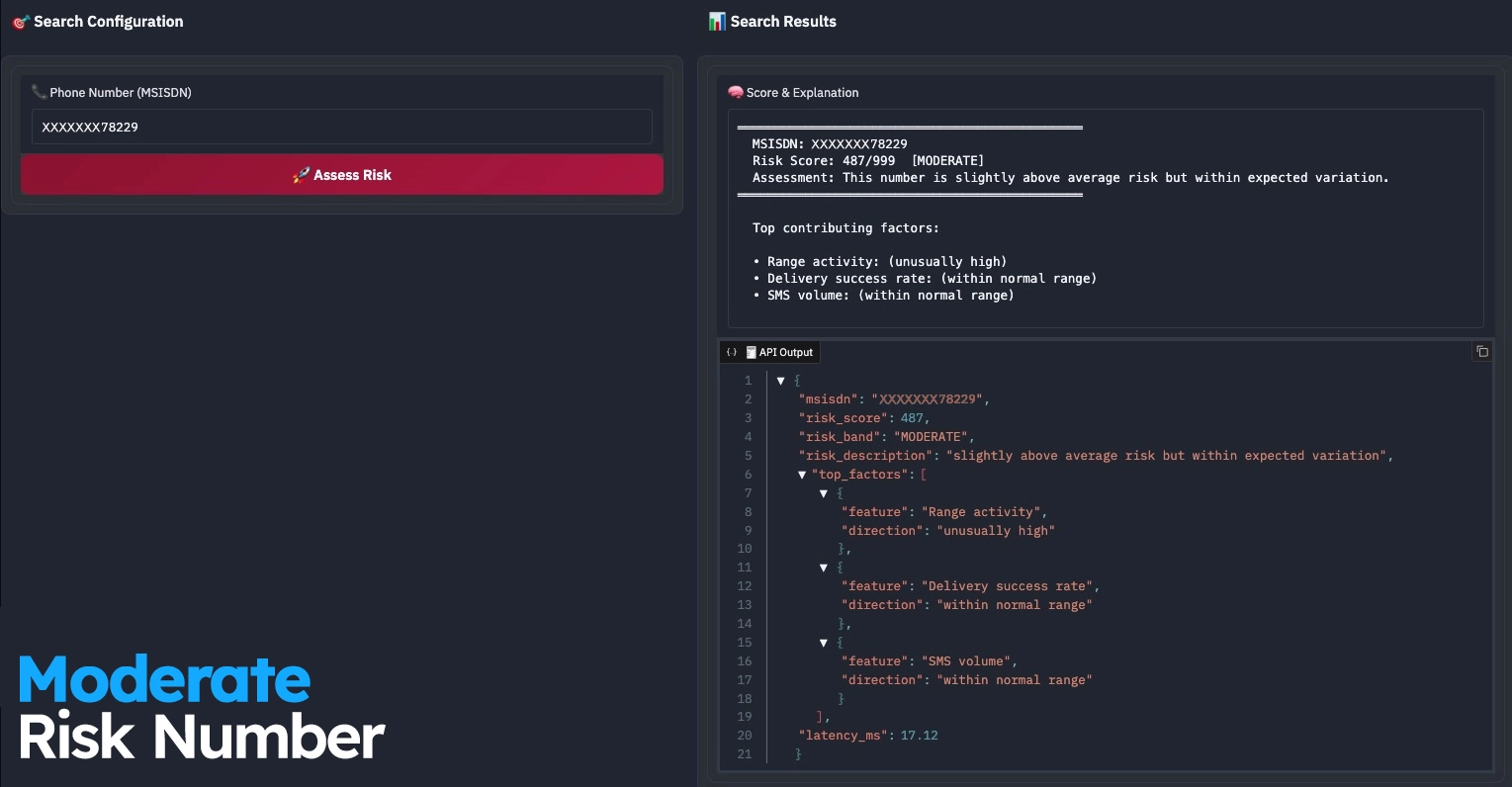Click the Search Configuration heading

[x=109, y=21]
